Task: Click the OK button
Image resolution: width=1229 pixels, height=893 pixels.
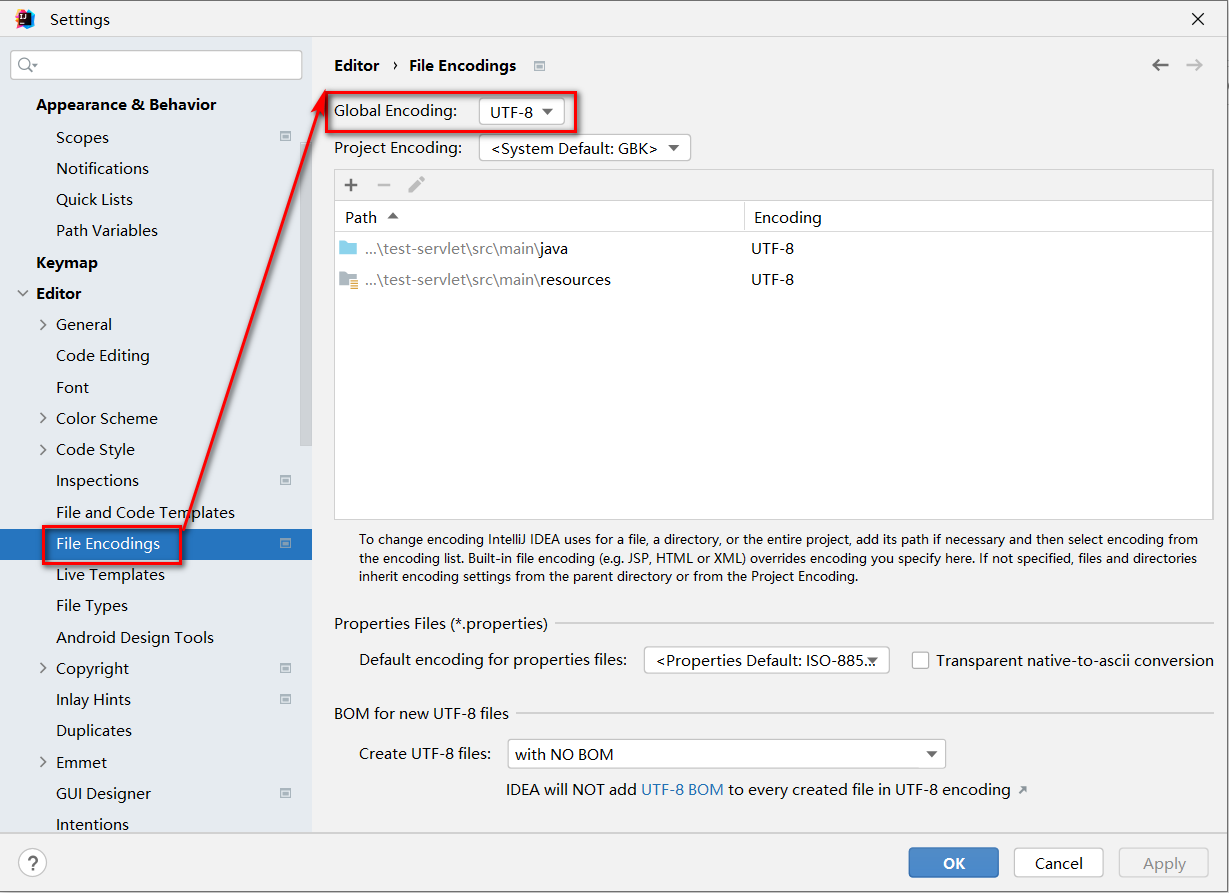Action: tap(953, 863)
